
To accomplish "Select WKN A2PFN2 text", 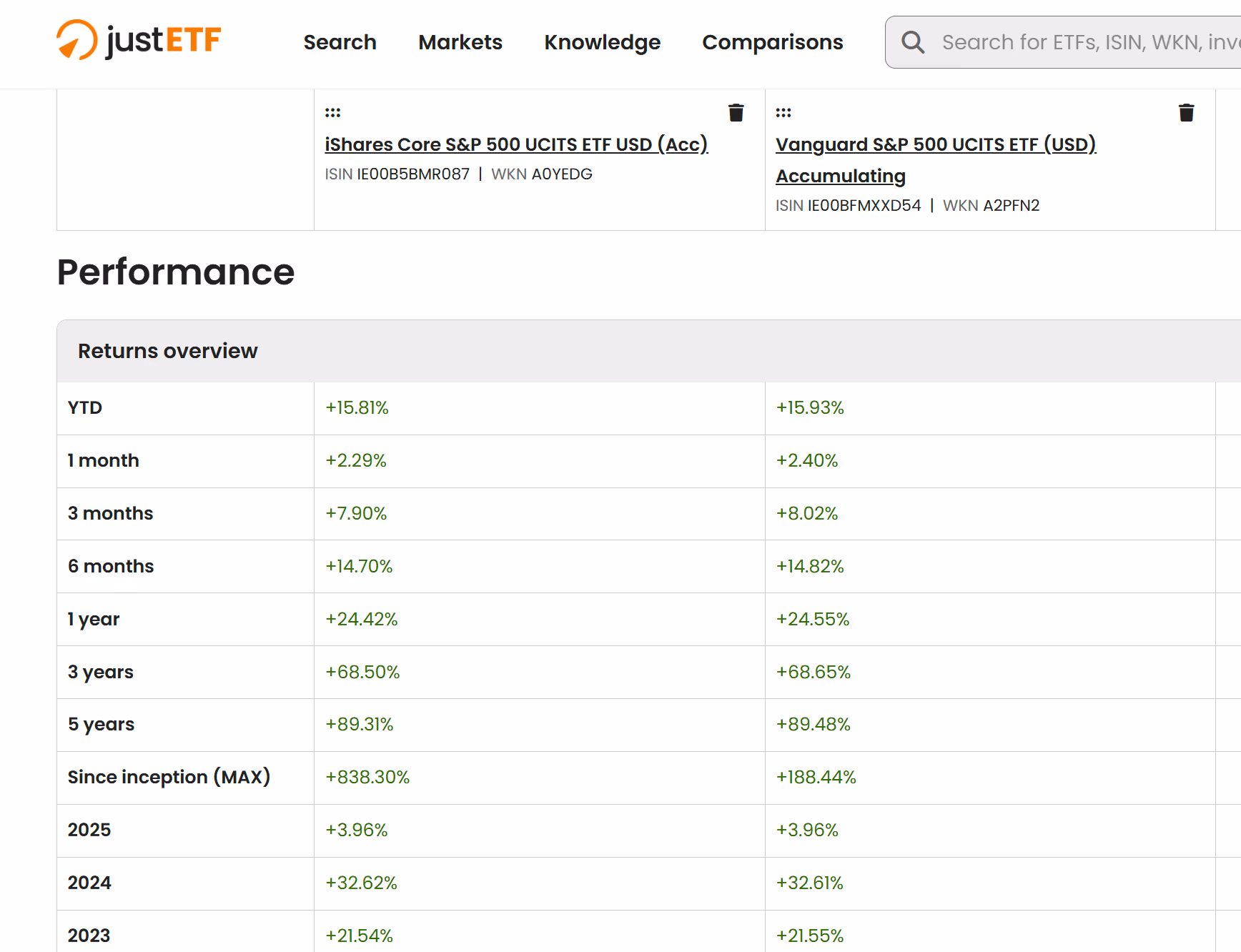I will pos(992,206).
